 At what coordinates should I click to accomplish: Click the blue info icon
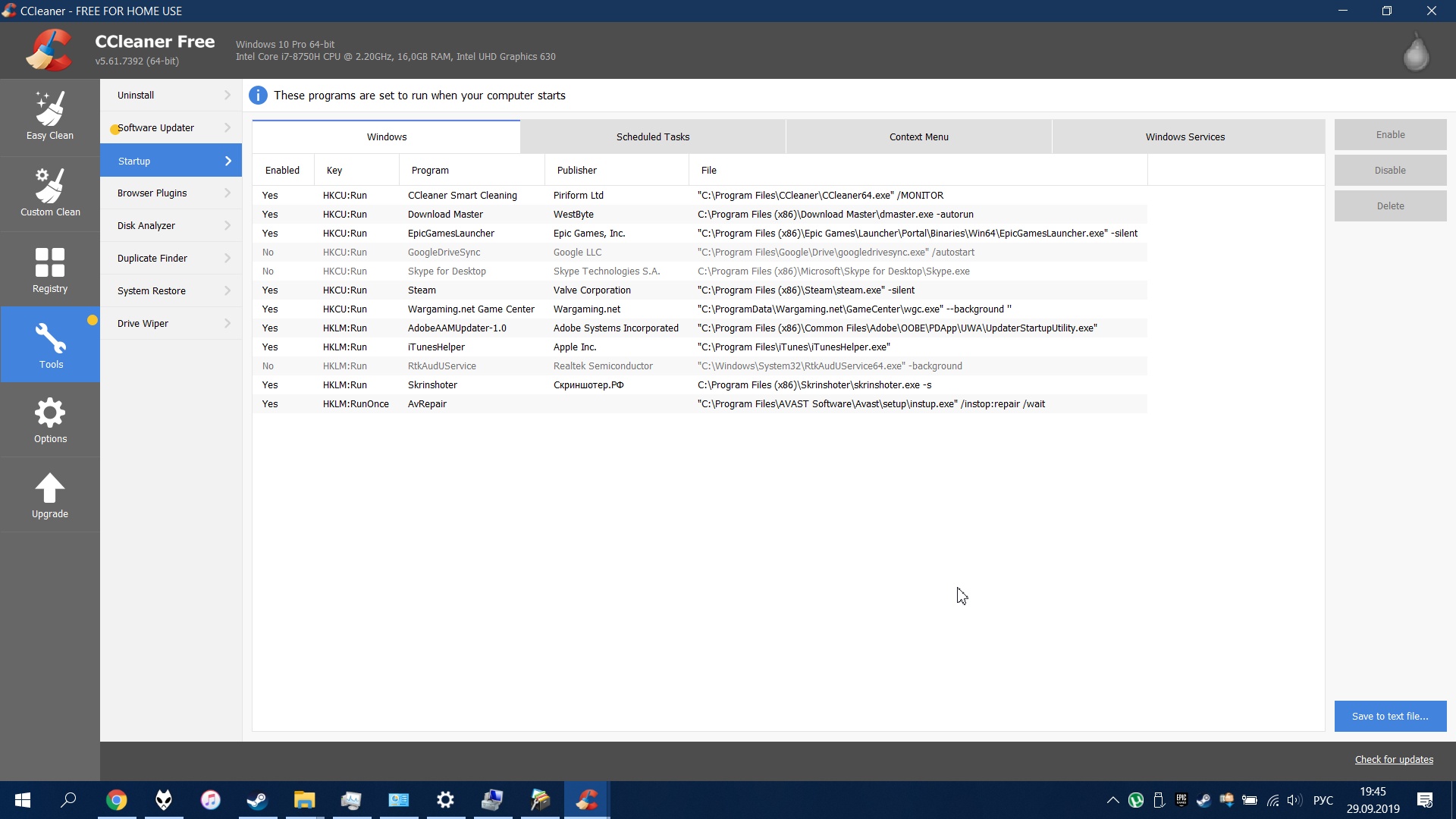(258, 96)
